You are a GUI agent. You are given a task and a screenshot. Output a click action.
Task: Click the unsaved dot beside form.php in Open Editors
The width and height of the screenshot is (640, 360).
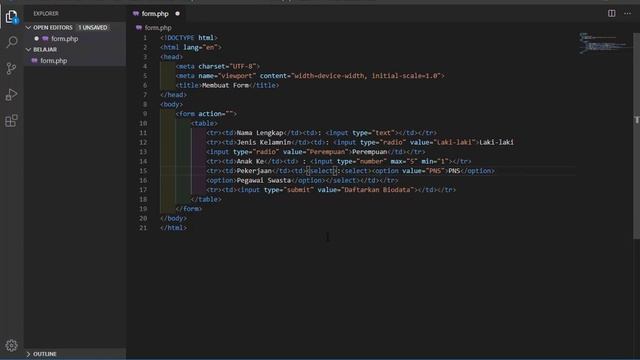(x=36, y=38)
